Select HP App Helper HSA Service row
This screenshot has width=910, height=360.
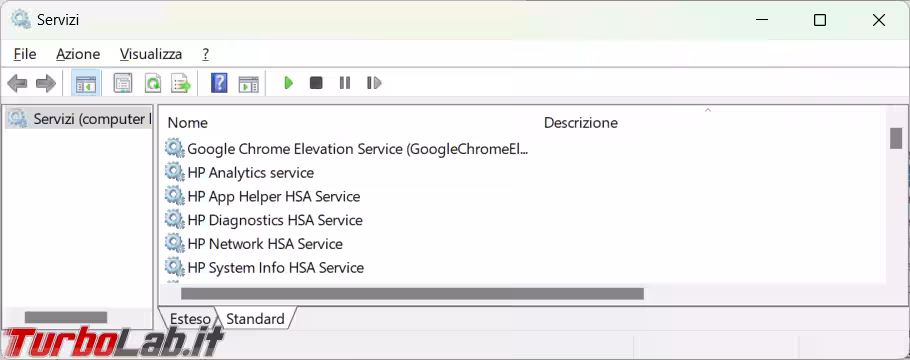(262, 196)
